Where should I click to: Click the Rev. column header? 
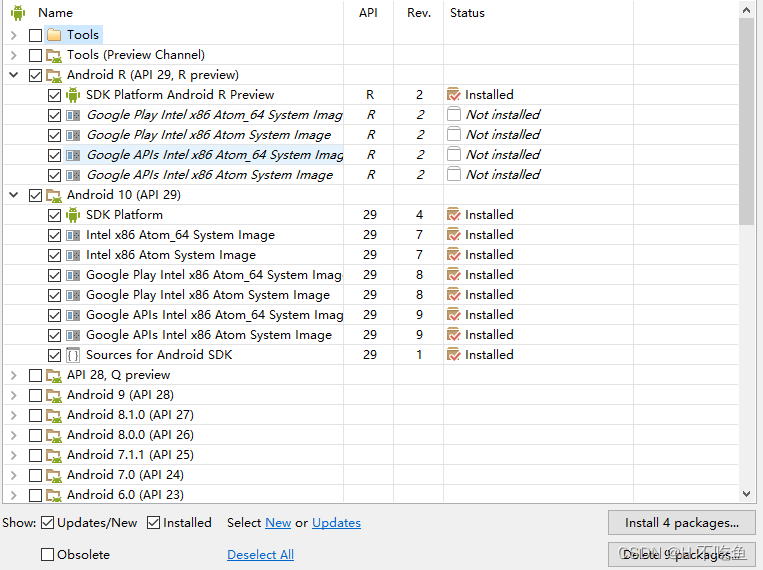(x=419, y=13)
